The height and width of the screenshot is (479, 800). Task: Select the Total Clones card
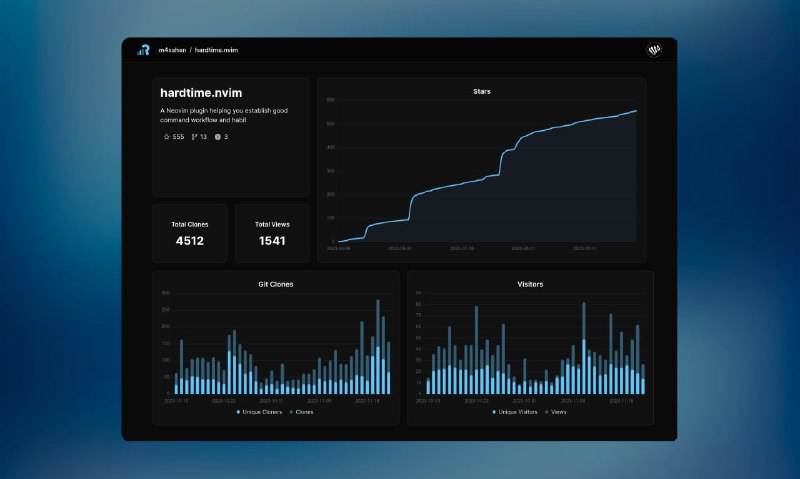click(190, 233)
